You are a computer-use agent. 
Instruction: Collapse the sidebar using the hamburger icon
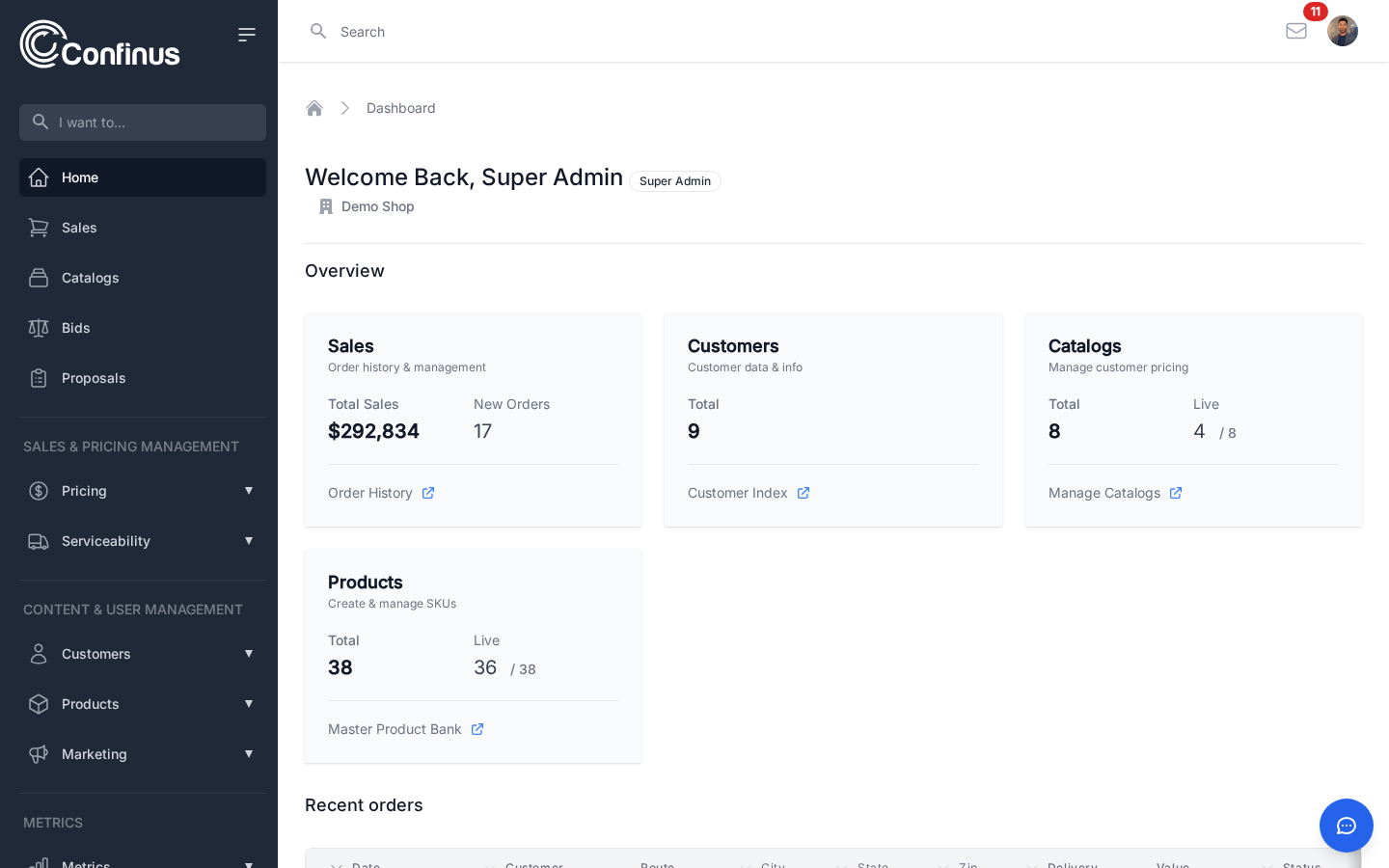point(247,34)
